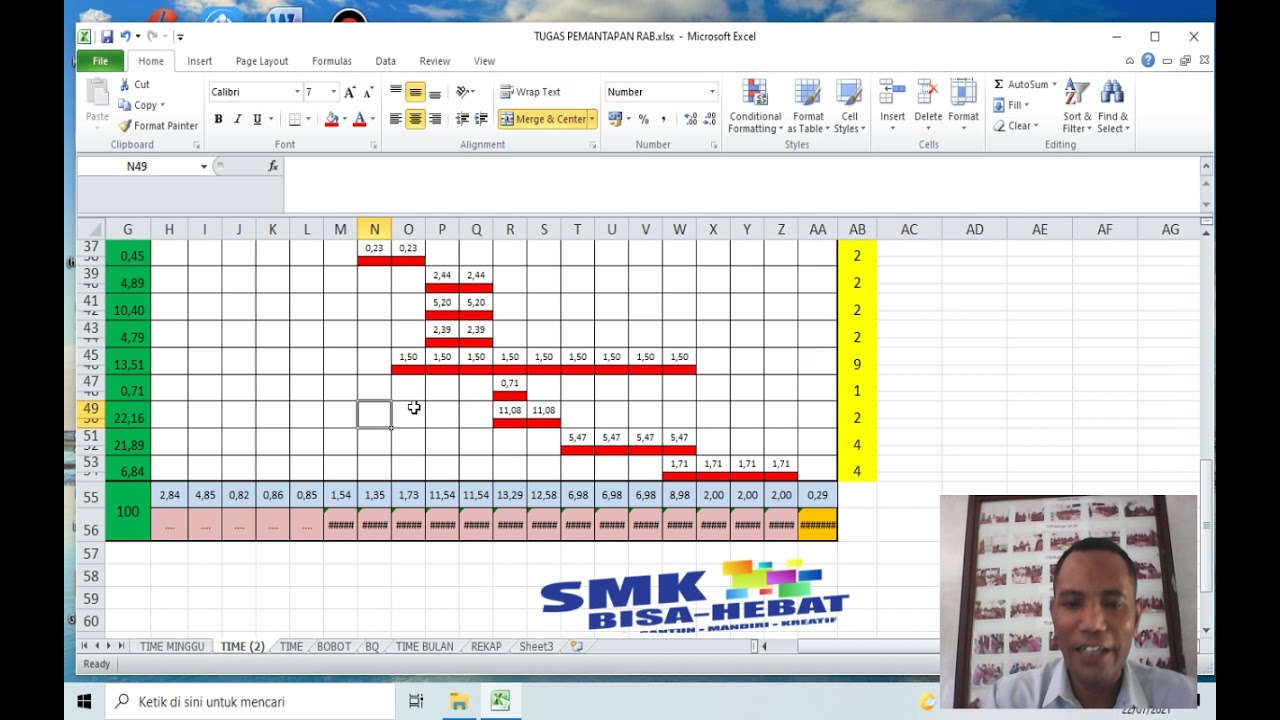Apply the red Font Color

pos(359,119)
